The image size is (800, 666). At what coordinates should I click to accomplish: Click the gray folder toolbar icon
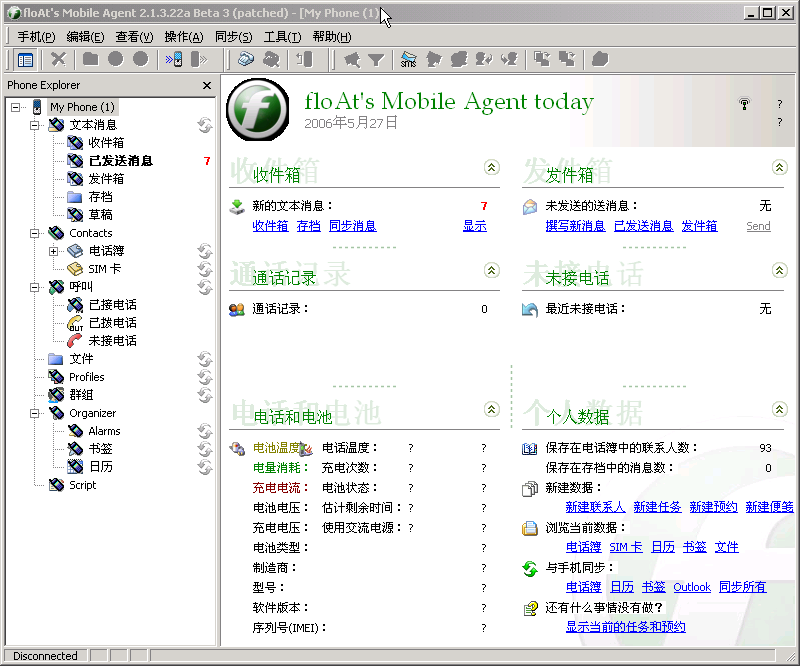point(90,60)
